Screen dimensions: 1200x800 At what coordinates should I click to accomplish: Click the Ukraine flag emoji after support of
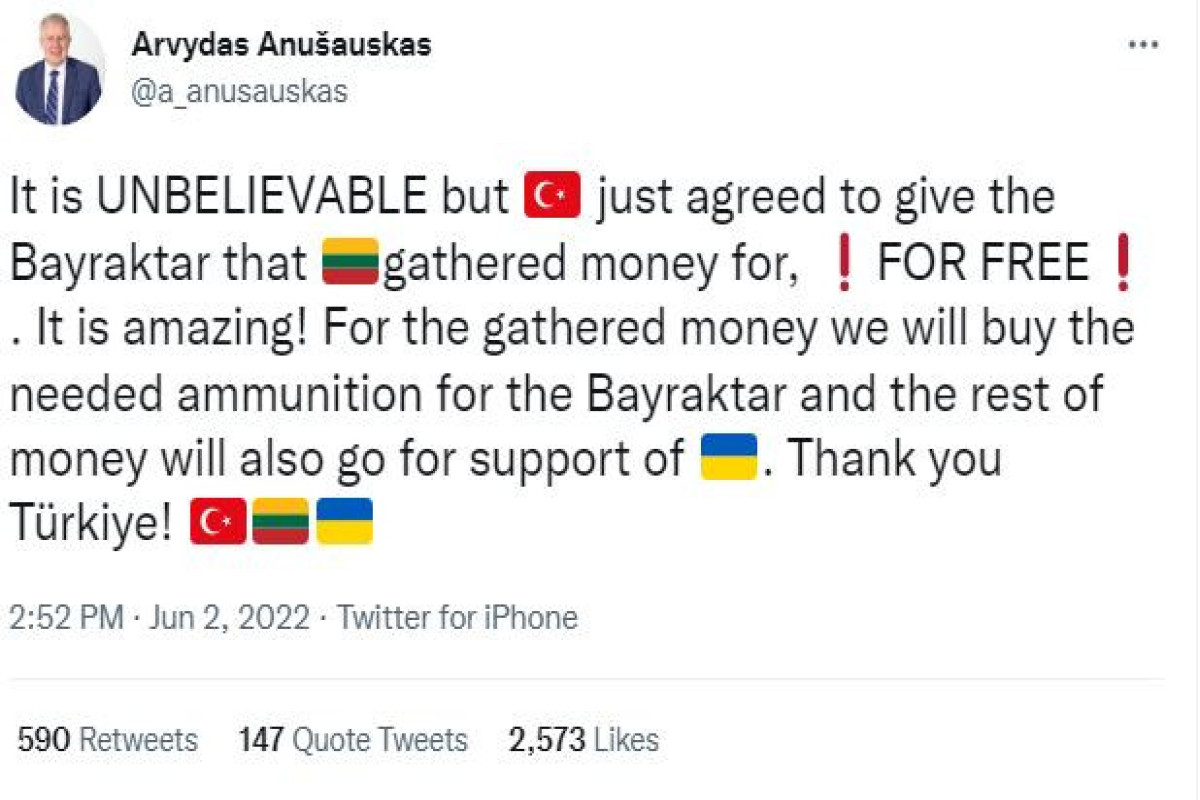pyautogui.click(x=728, y=458)
